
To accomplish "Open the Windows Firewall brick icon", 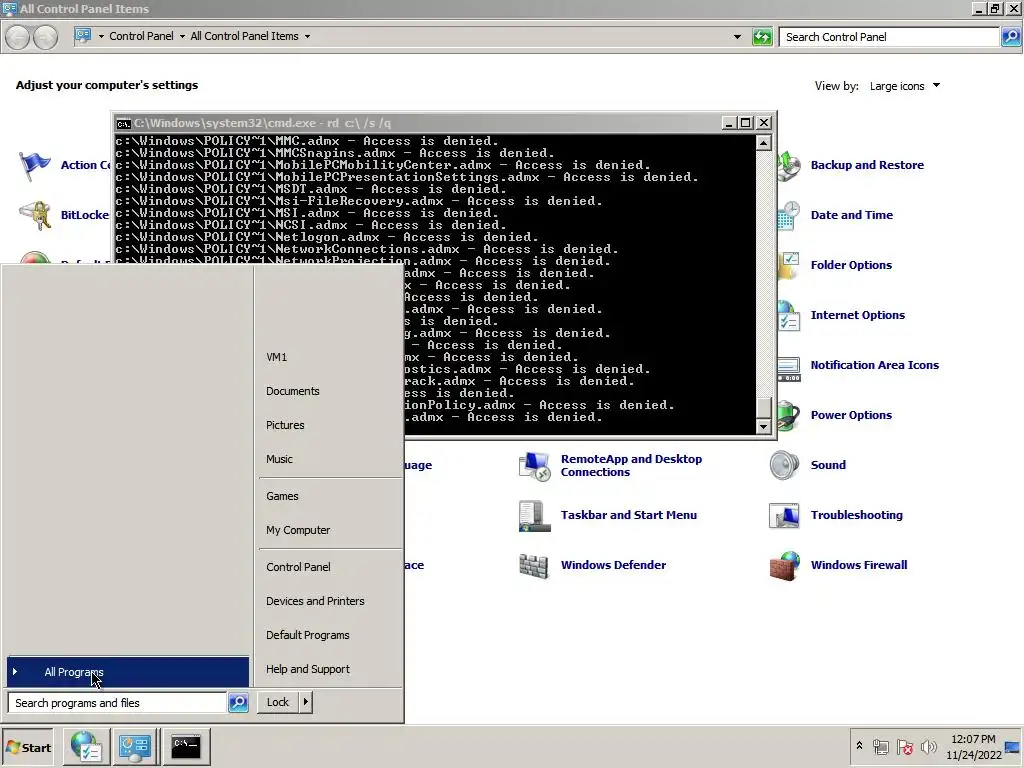I will [784, 566].
